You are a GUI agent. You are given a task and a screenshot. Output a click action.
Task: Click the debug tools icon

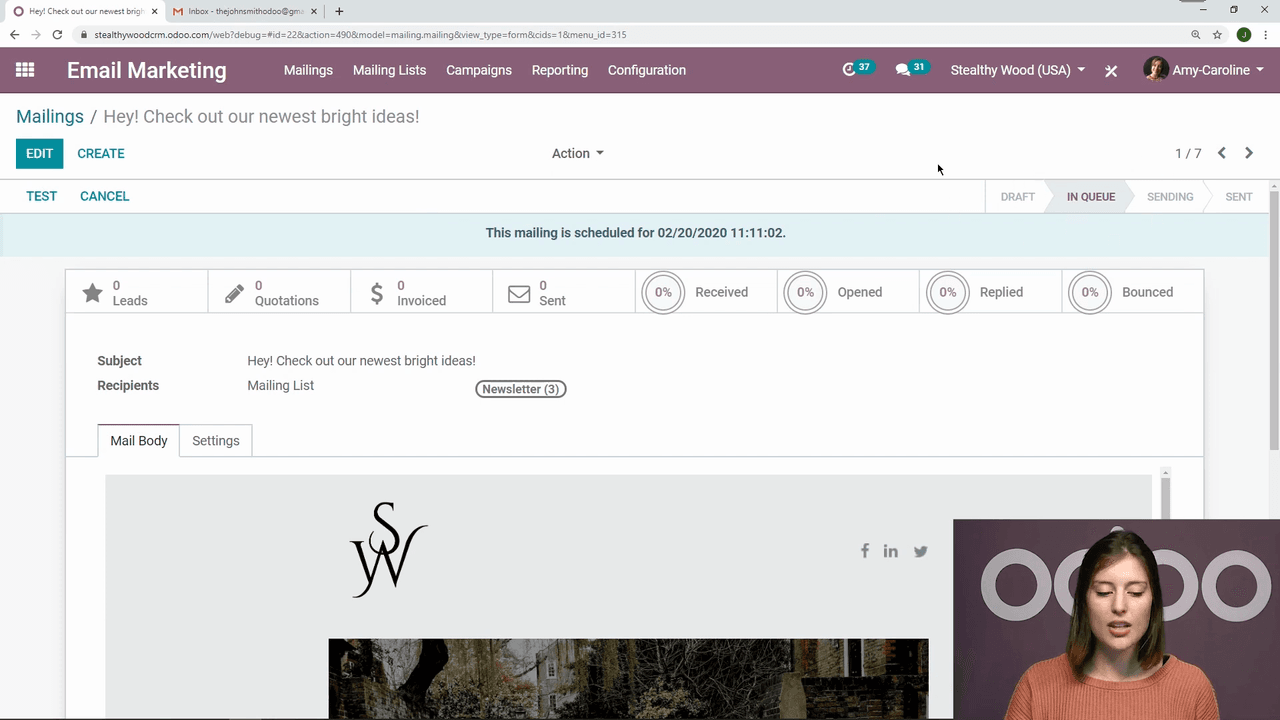(1111, 71)
